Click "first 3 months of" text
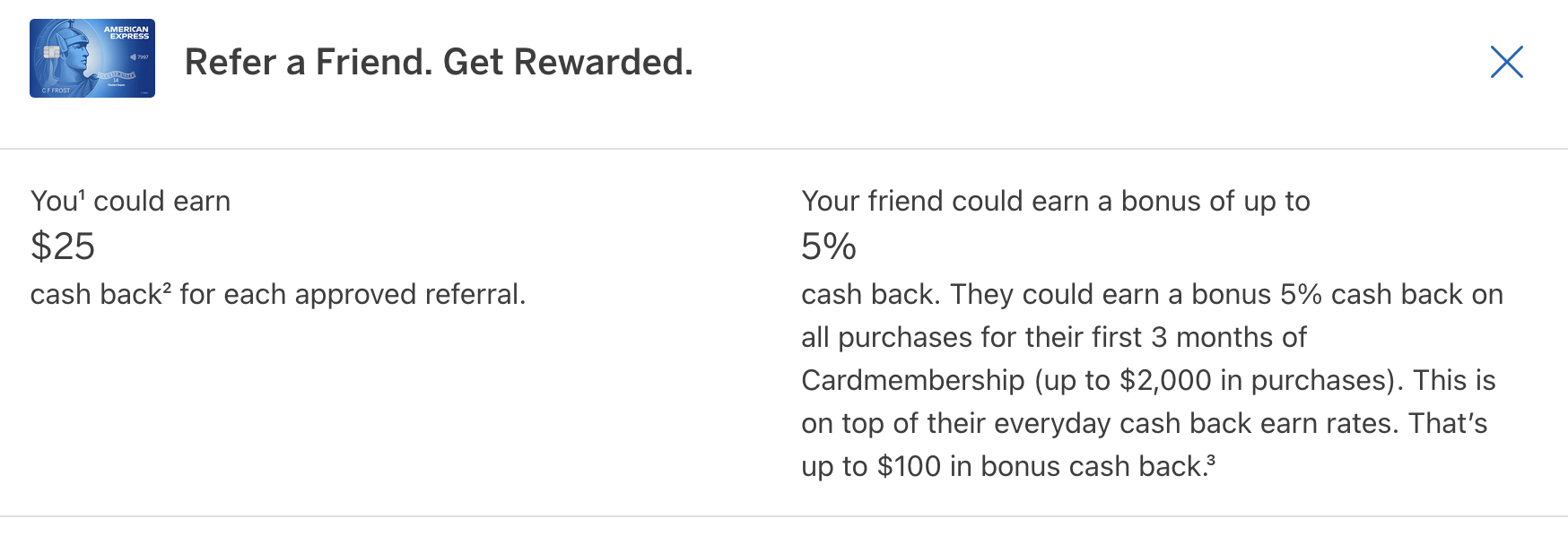This screenshot has height=536, width=1568. point(1204,337)
